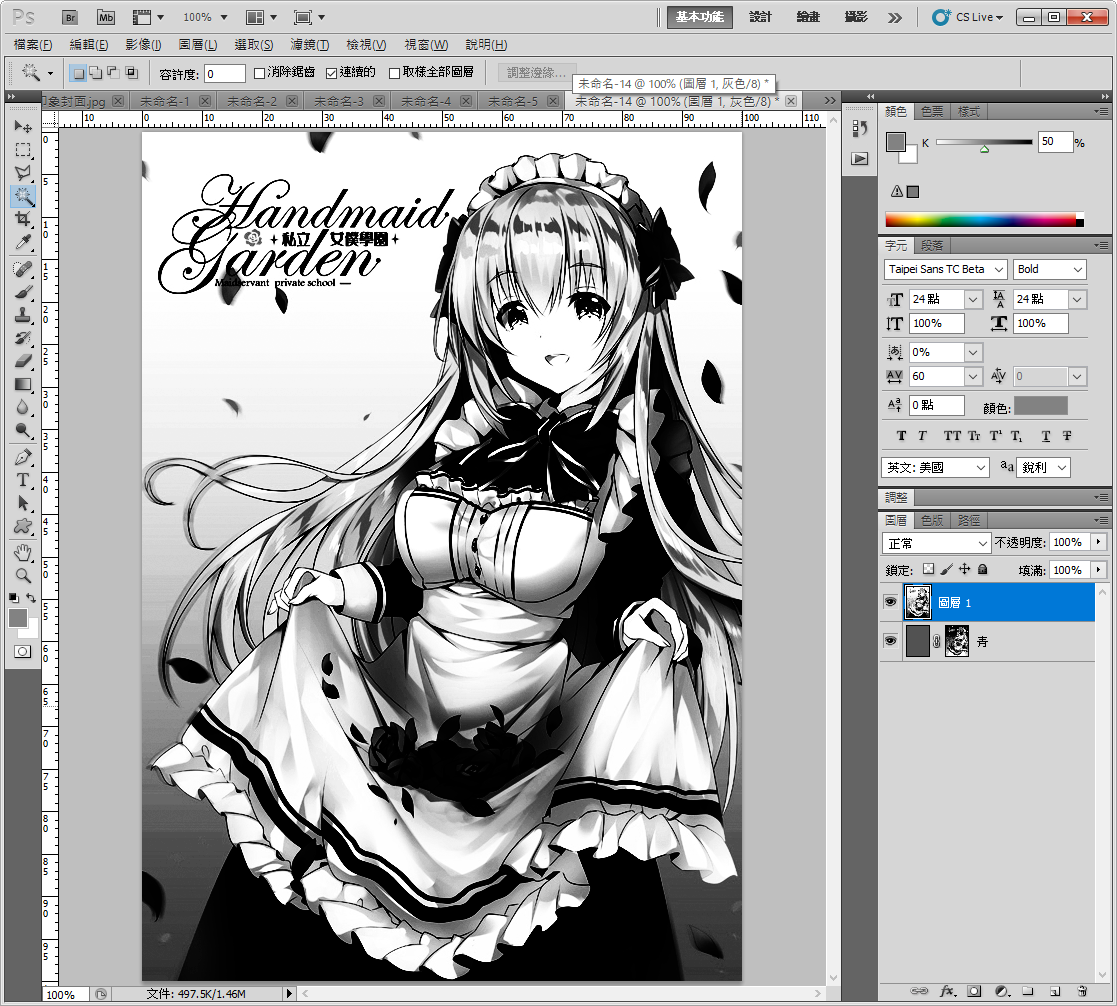Screen dimensions: 1117x1006
Task: Open the leading 24點 dropdown
Action: 1077,300
